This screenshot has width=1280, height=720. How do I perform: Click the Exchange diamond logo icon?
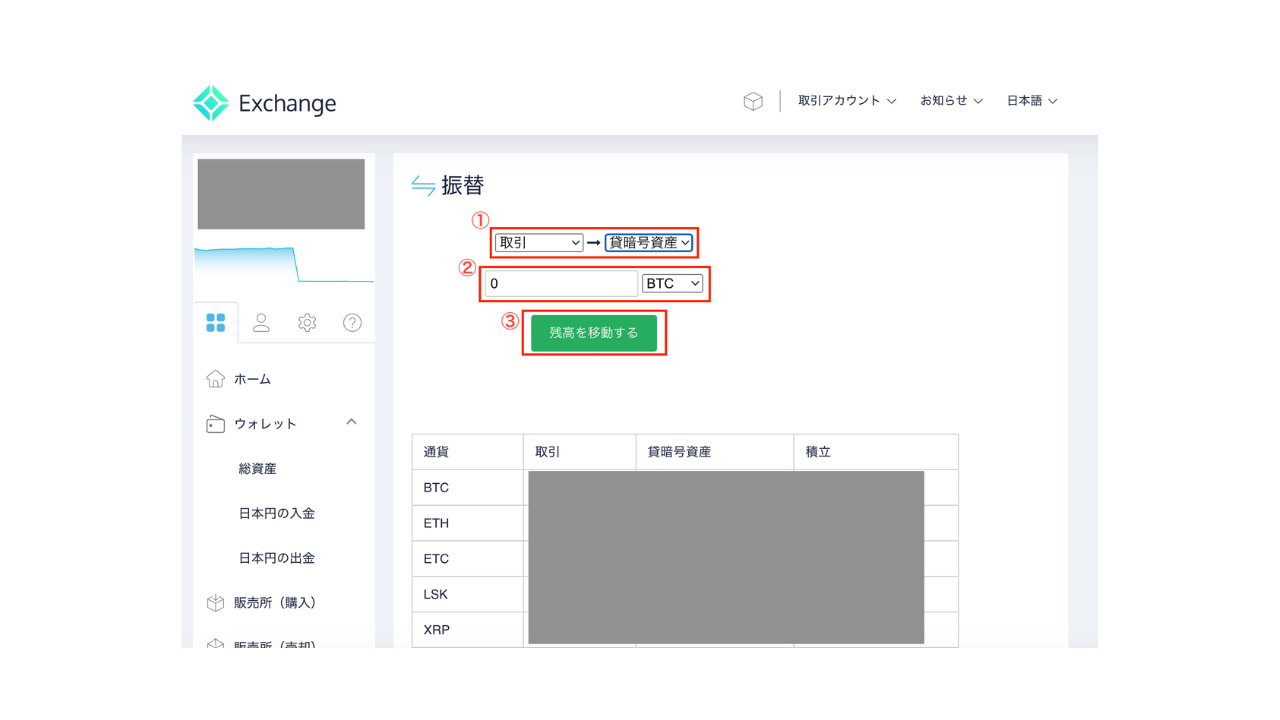pos(211,100)
